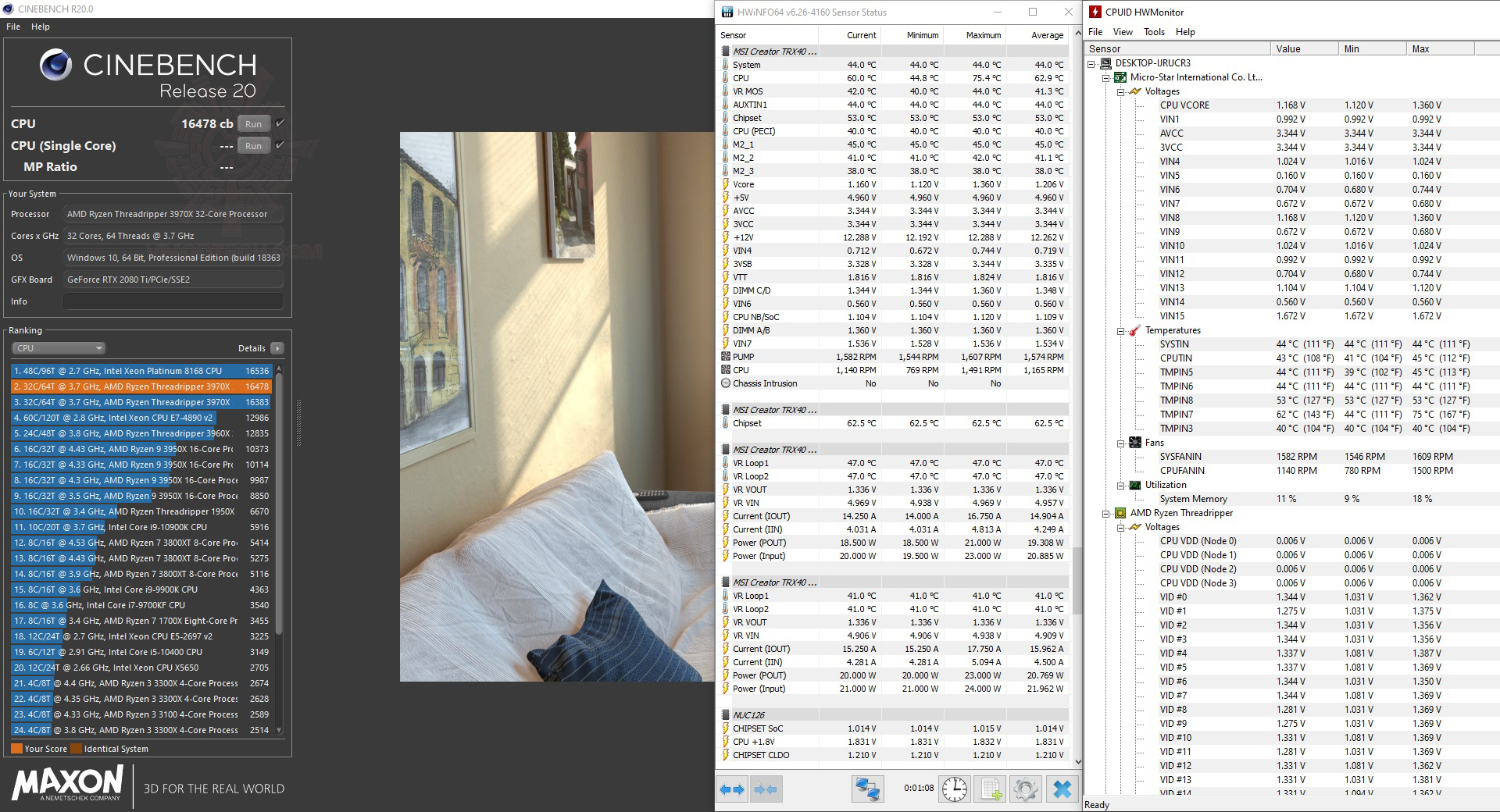Click the Chassis Intrusion row icon in HWiNFO
This screenshot has width=1500, height=812.
(x=726, y=383)
